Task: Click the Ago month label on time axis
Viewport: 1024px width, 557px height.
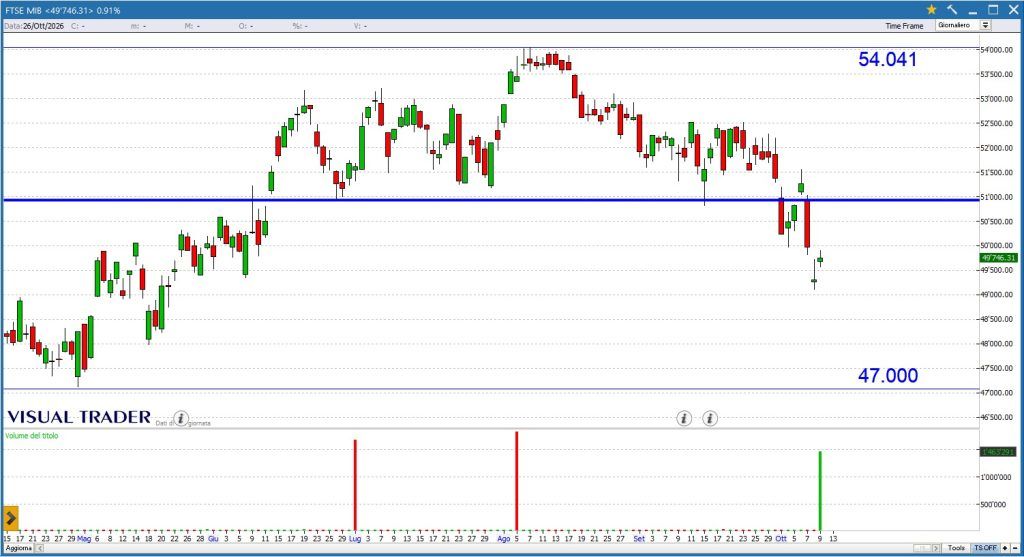Action: [x=504, y=539]
